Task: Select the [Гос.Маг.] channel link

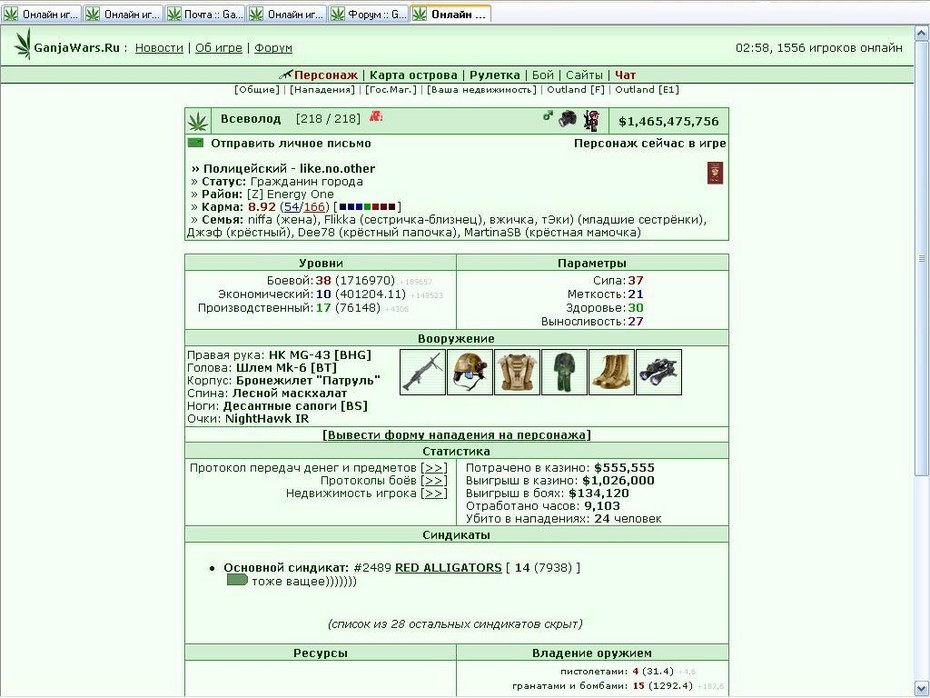Action: [391, 90]
